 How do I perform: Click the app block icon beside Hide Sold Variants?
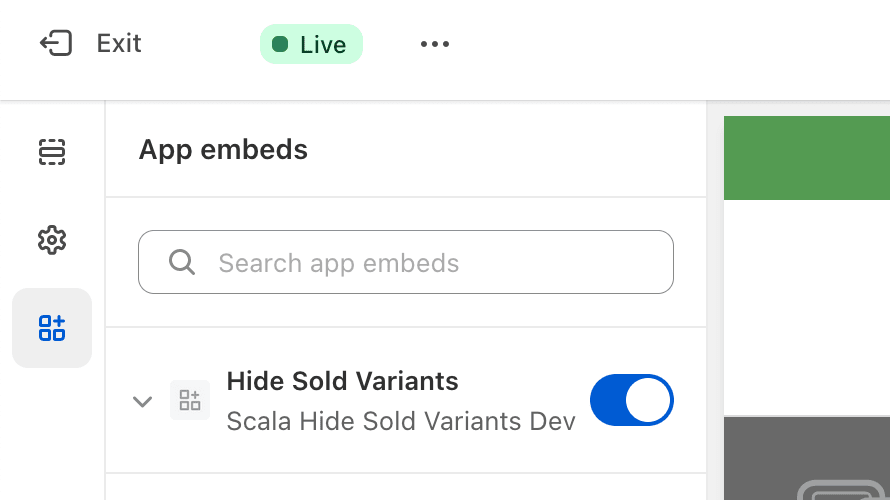190,400
